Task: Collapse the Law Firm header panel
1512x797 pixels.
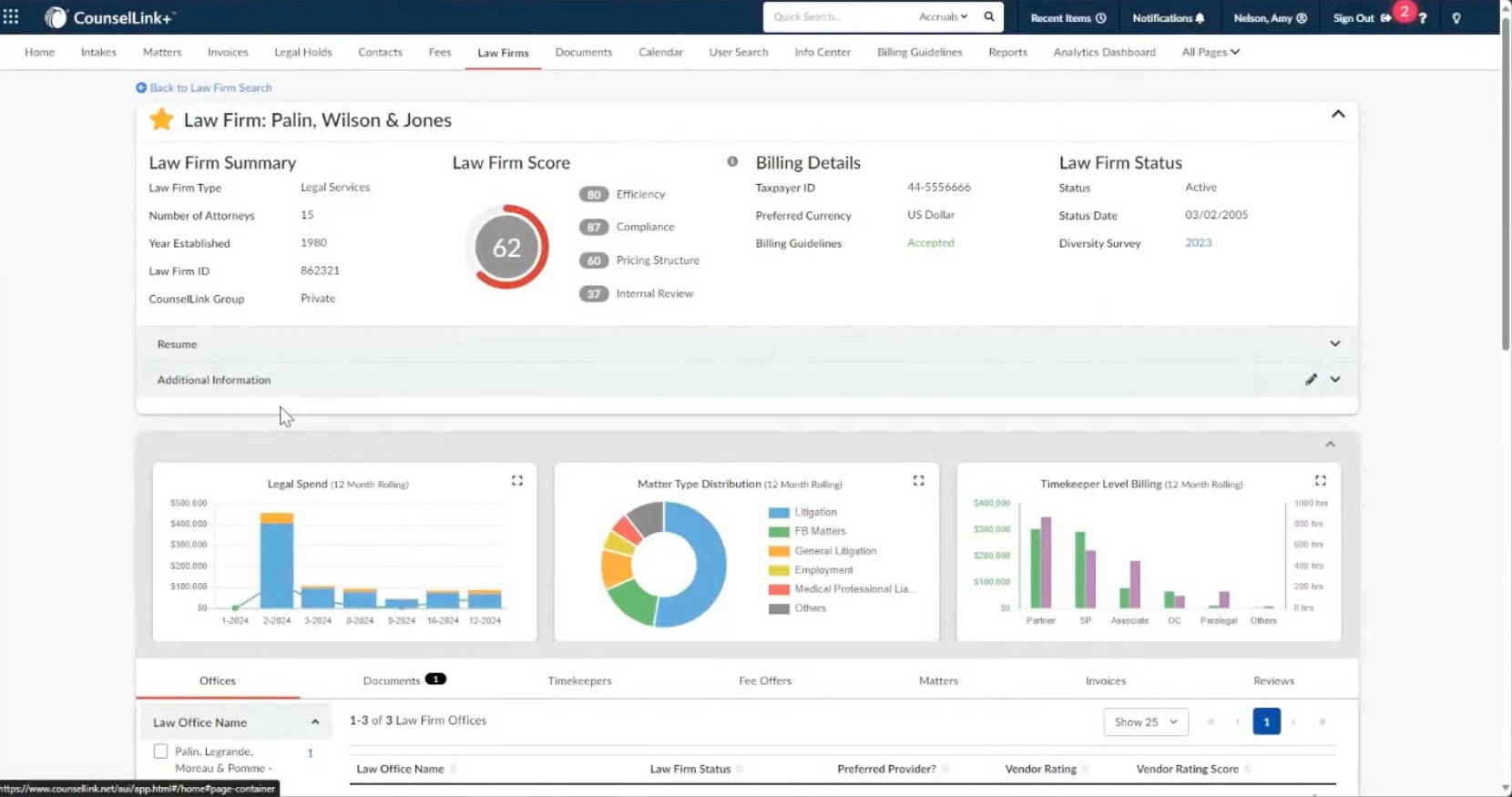Action: [x=1338, y=114]
